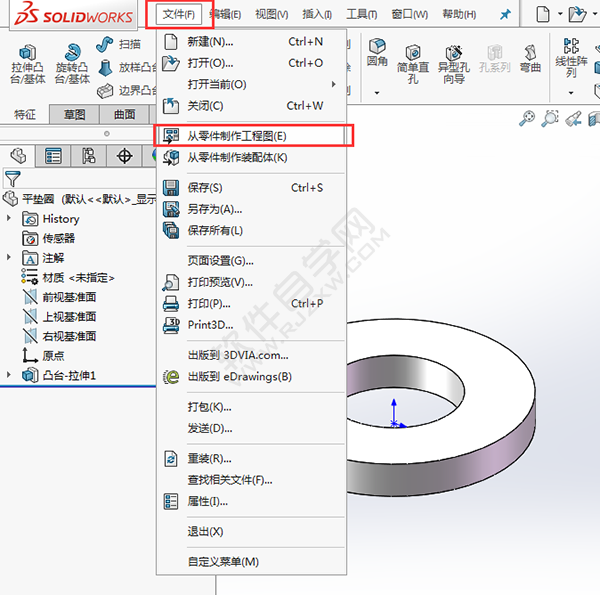
Task: Open the 文件(F) File menu
Action: [x=179, y=15]
